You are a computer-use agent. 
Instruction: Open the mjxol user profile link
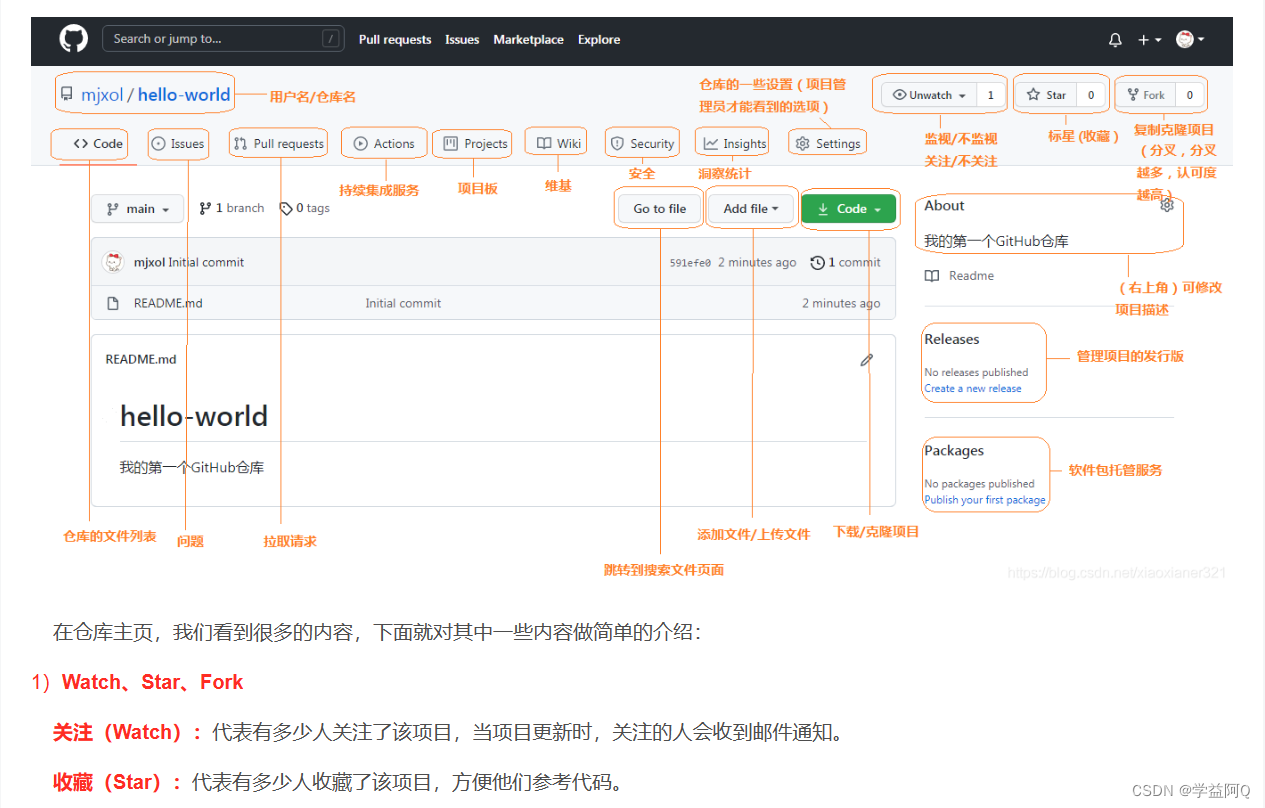[x=100, y=95]
